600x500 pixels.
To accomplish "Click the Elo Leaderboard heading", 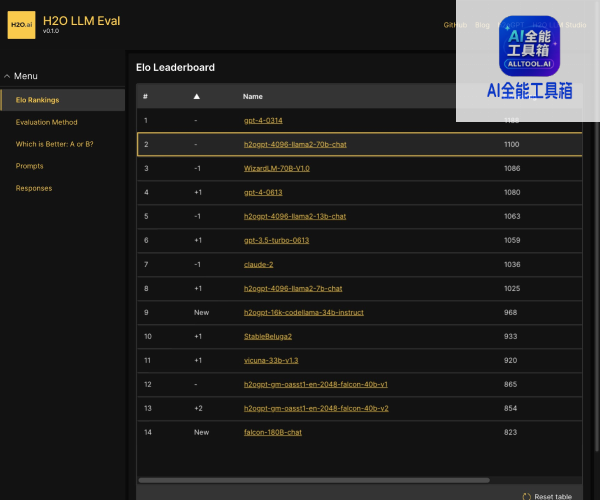I will click(x=175, y=68).
